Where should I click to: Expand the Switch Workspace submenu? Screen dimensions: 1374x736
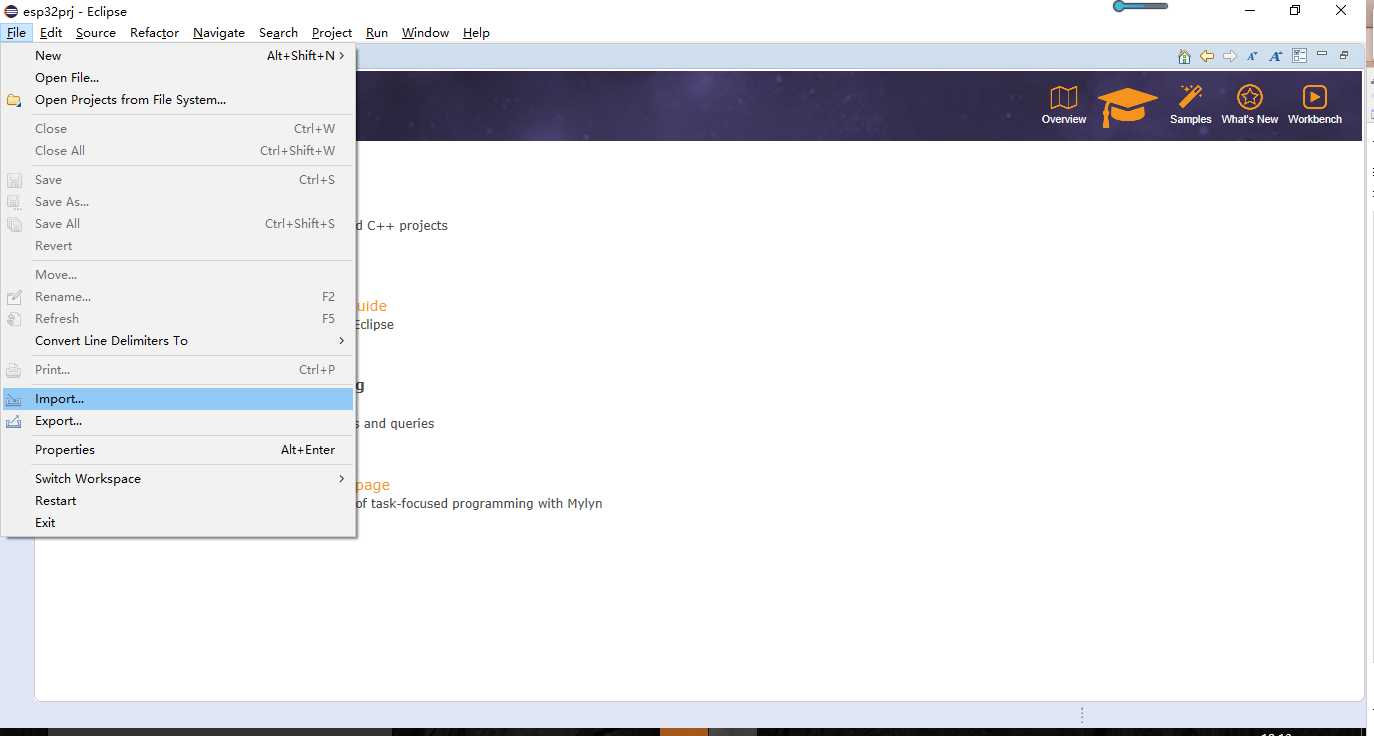[178, 479]
